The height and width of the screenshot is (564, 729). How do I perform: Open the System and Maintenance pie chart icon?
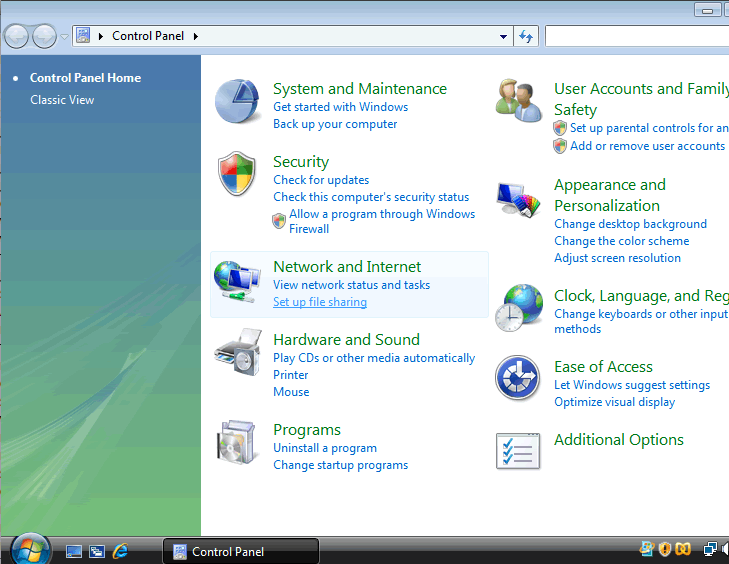[x=236, y=102]
